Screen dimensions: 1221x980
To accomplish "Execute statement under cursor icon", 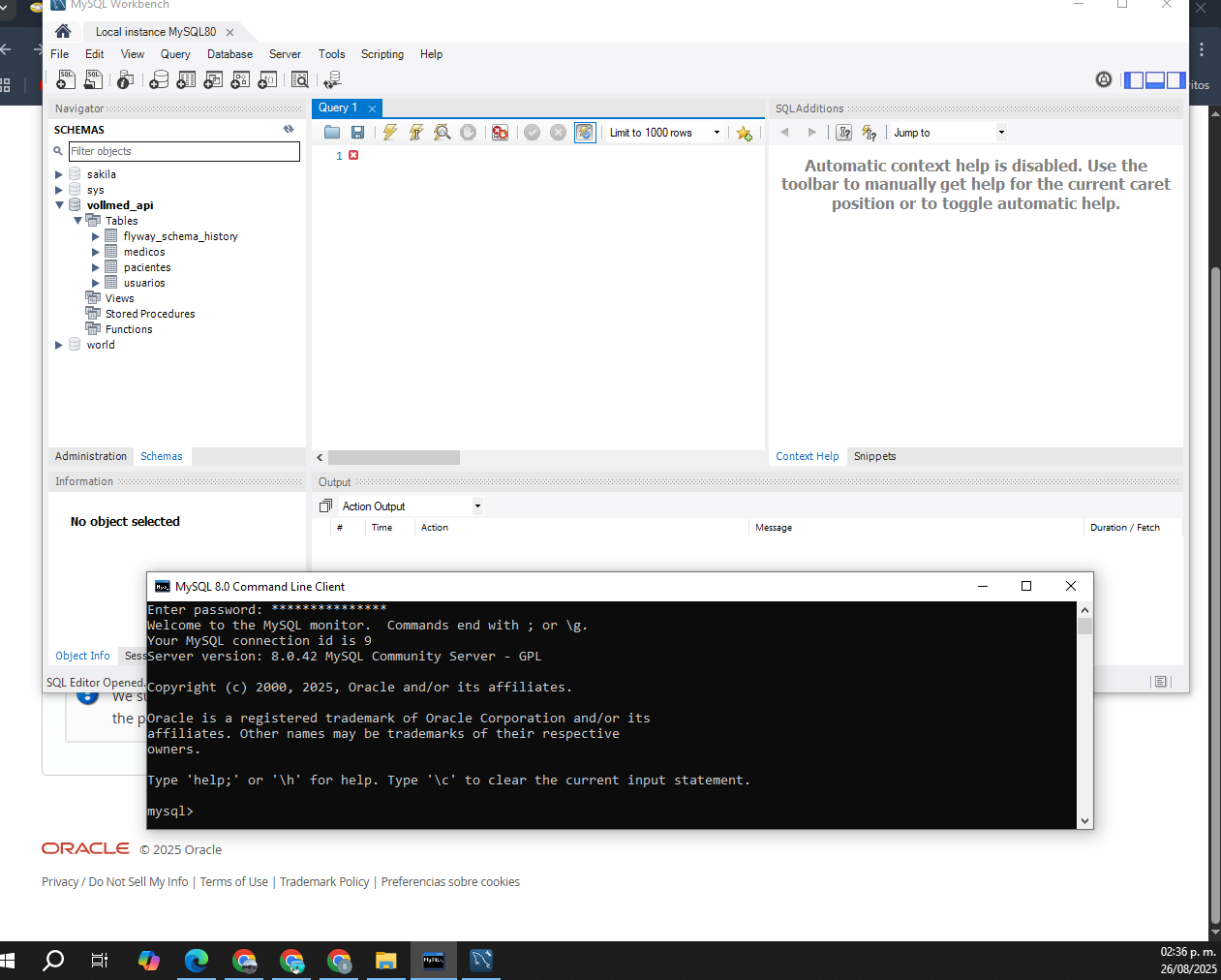I will click(x=415, y=133).
